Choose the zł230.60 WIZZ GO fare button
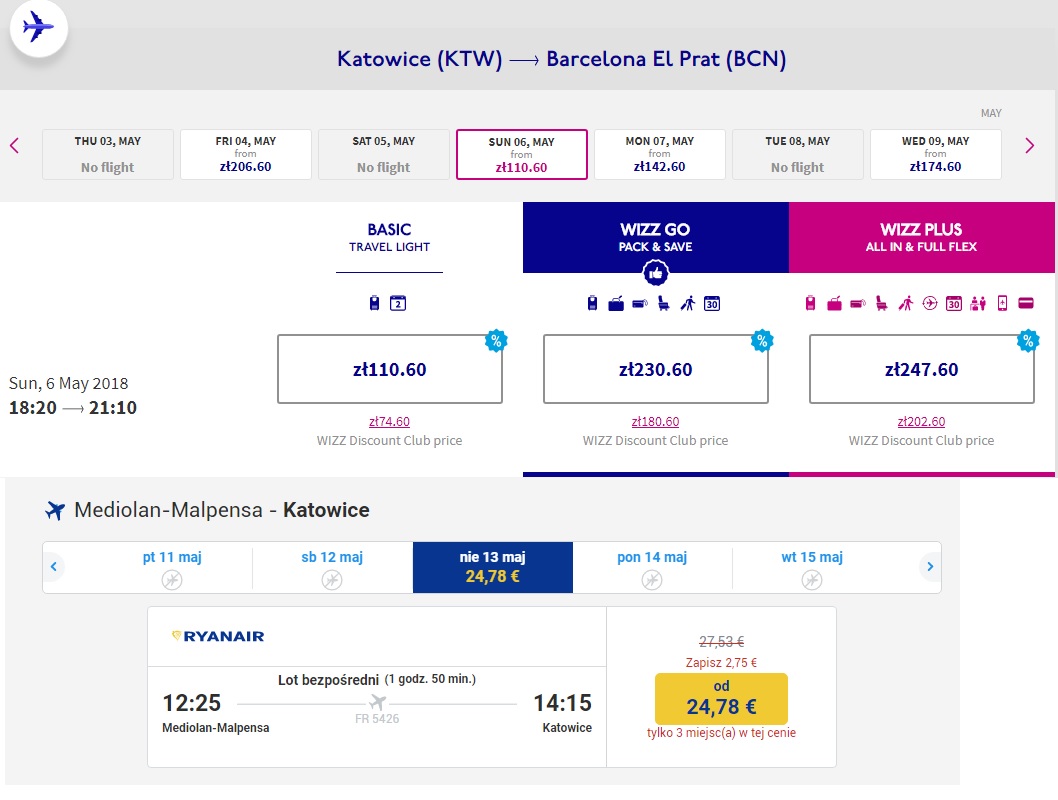Image resolution: width=1058 pixels, height=800 pixels. [655, 369]
